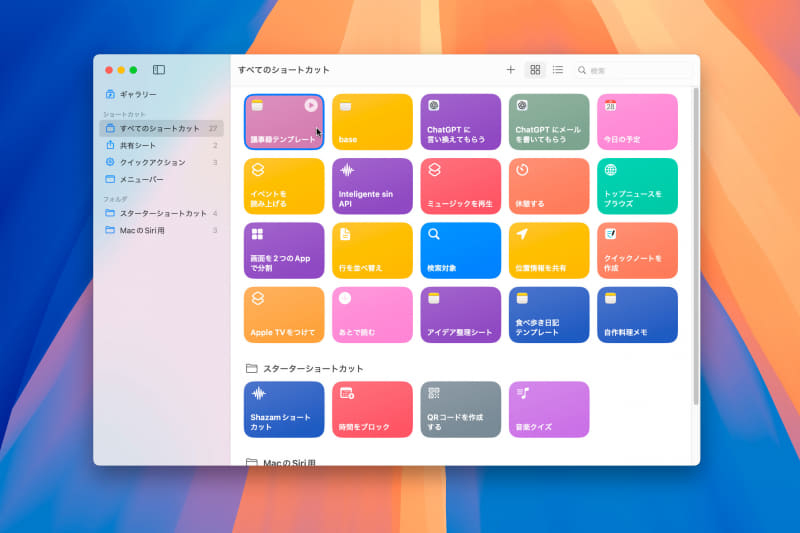The width and height of the screenshot is (800, 533).
Task: Run the 議事録テンプレート shortcut play button
Action: click(311, 105)
